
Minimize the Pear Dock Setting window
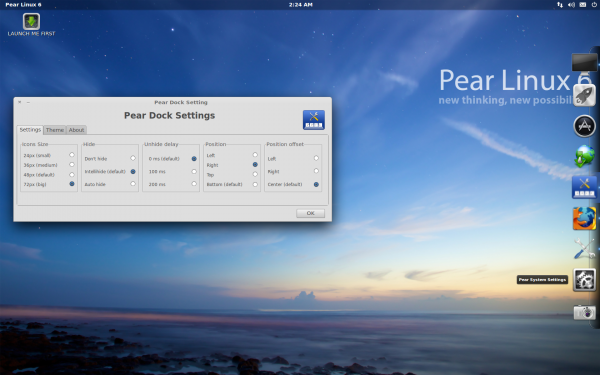pyautogui.click(x=28, y=102)
